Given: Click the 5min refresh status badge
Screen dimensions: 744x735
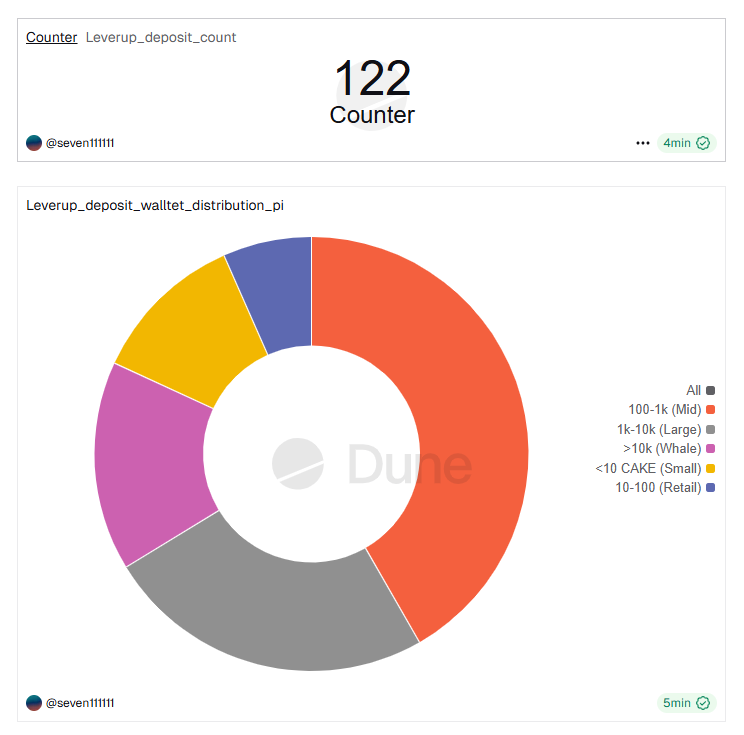Looking at the screenshot, I should tap(686, 703).
